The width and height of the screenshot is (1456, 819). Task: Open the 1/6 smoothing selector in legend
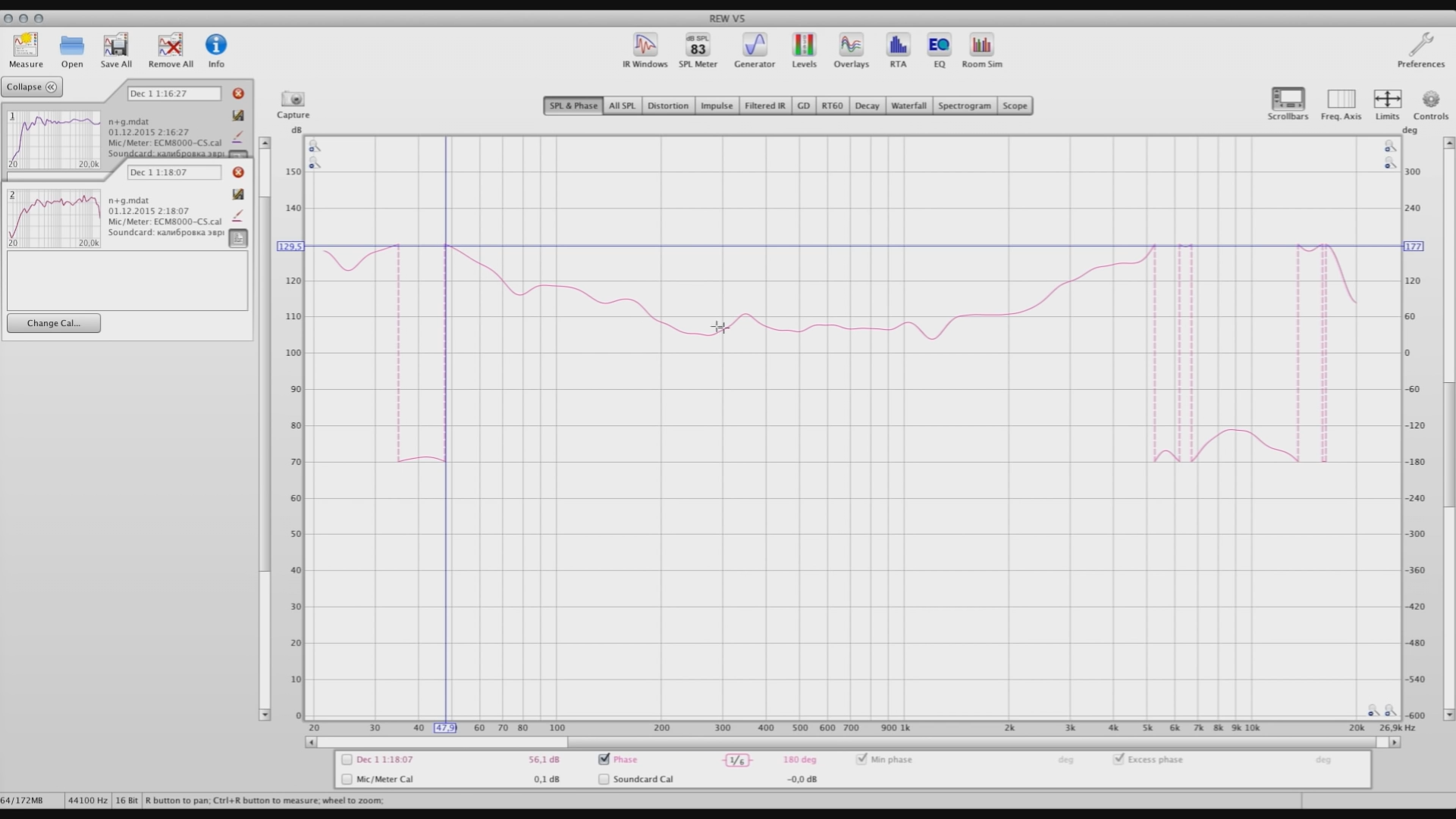pos(737,760)
